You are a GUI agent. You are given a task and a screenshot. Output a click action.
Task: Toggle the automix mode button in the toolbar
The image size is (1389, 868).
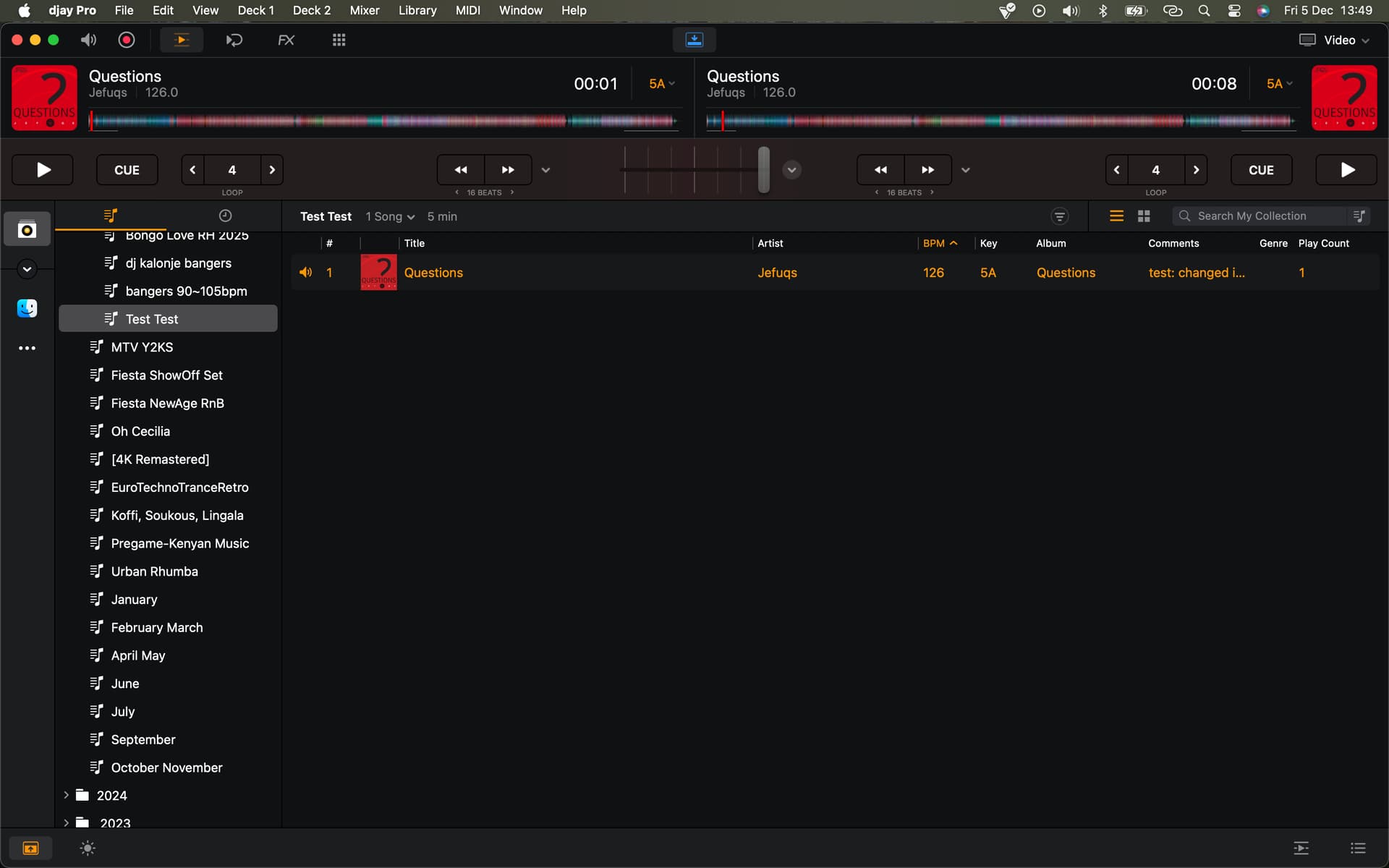[182, 40]
